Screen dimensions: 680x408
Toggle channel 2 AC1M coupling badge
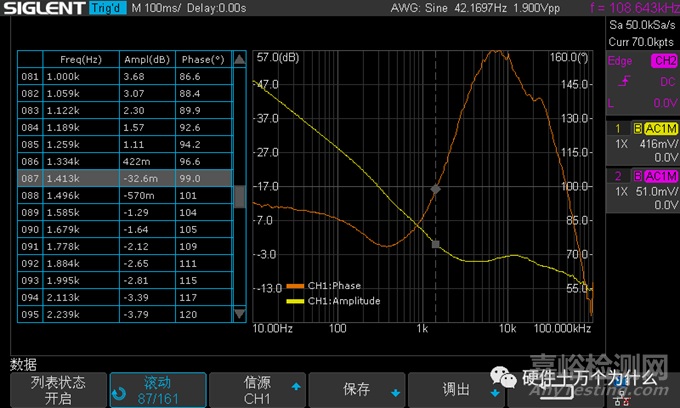660,176
